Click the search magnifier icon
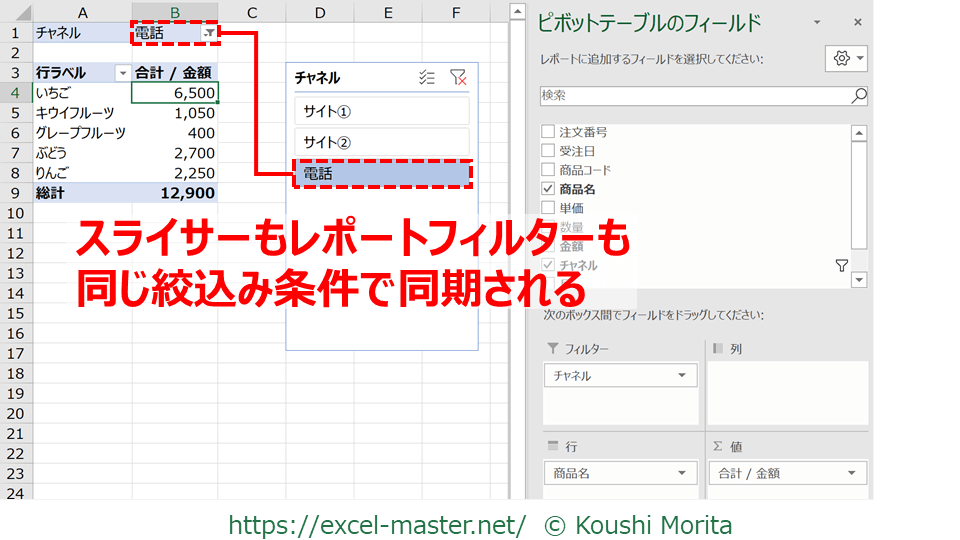 pyautogui.click(x=859, y=96)
